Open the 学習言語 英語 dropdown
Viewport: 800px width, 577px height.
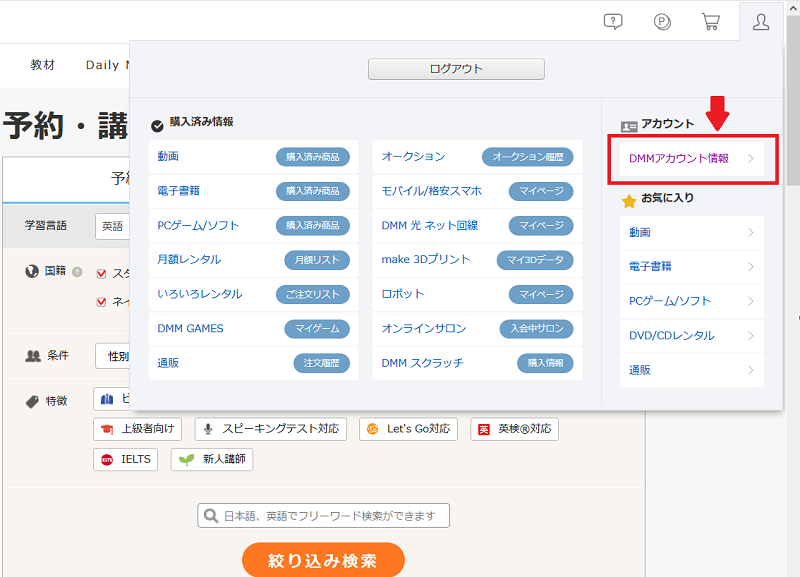coord(112,226)
